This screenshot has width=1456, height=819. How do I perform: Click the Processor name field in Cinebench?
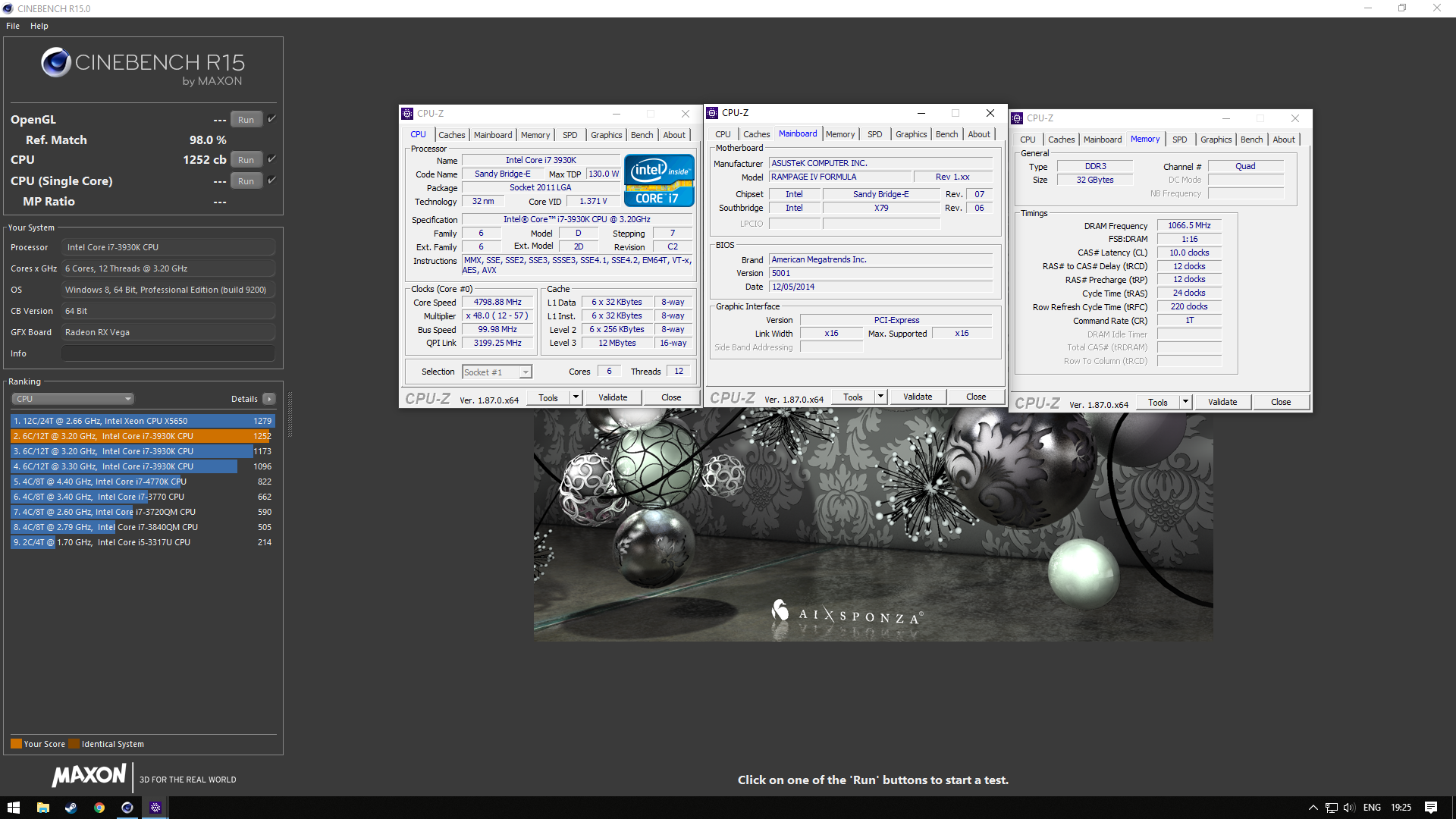(x=168, y=247)
